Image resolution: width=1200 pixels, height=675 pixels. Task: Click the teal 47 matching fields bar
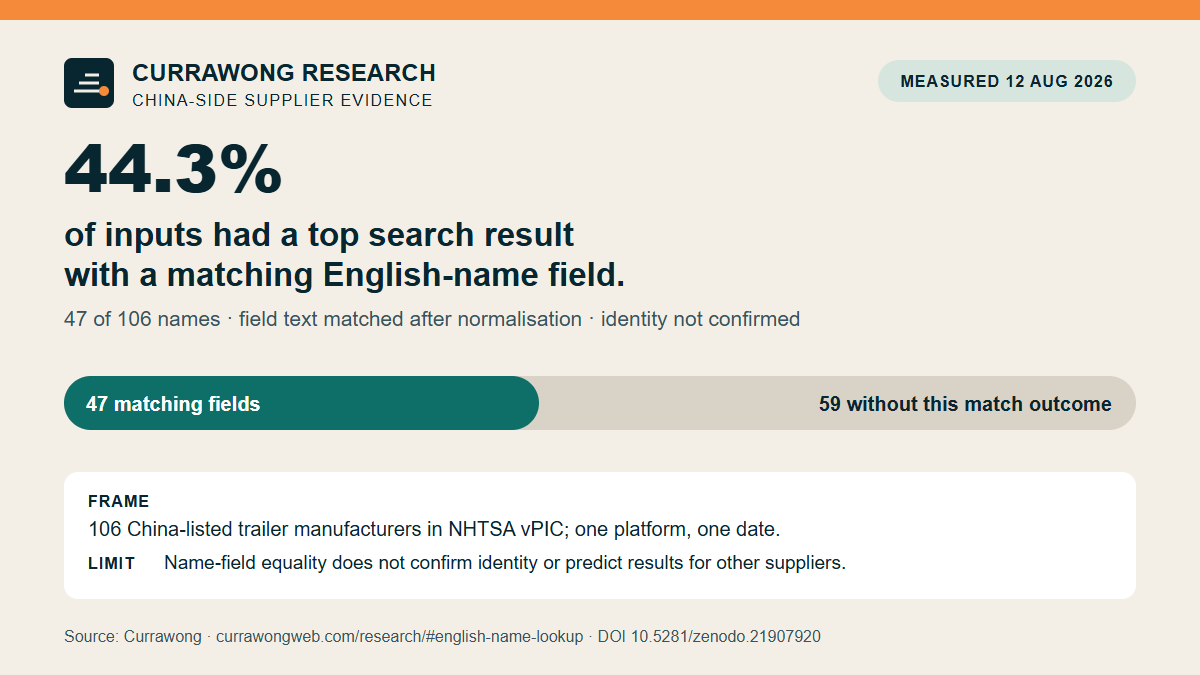(301, 403)
